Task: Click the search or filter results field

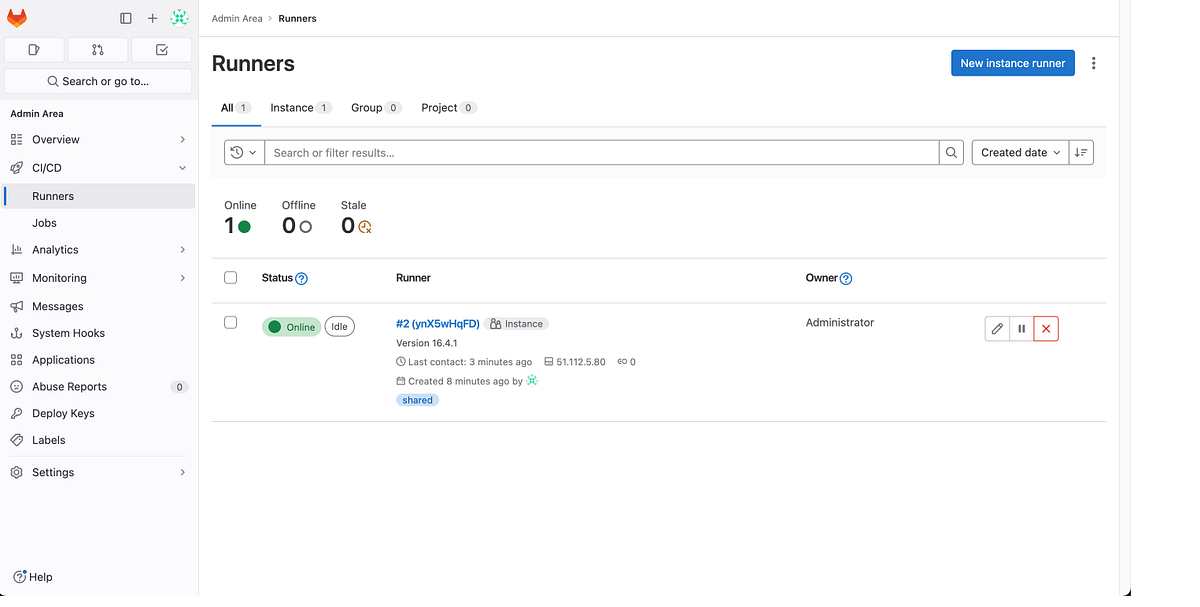Action: coord(600,152)
